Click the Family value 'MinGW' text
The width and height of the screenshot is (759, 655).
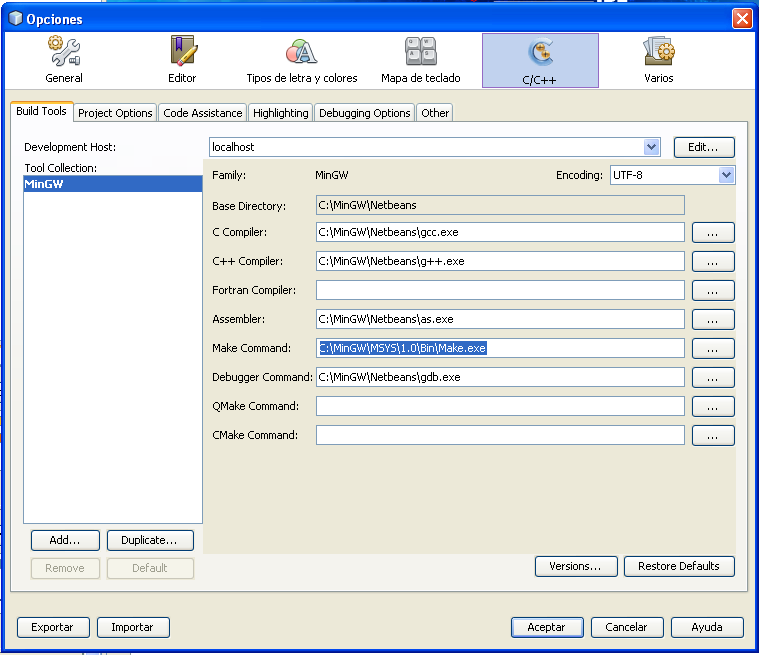pyautogui.click(x=332, y=175)
